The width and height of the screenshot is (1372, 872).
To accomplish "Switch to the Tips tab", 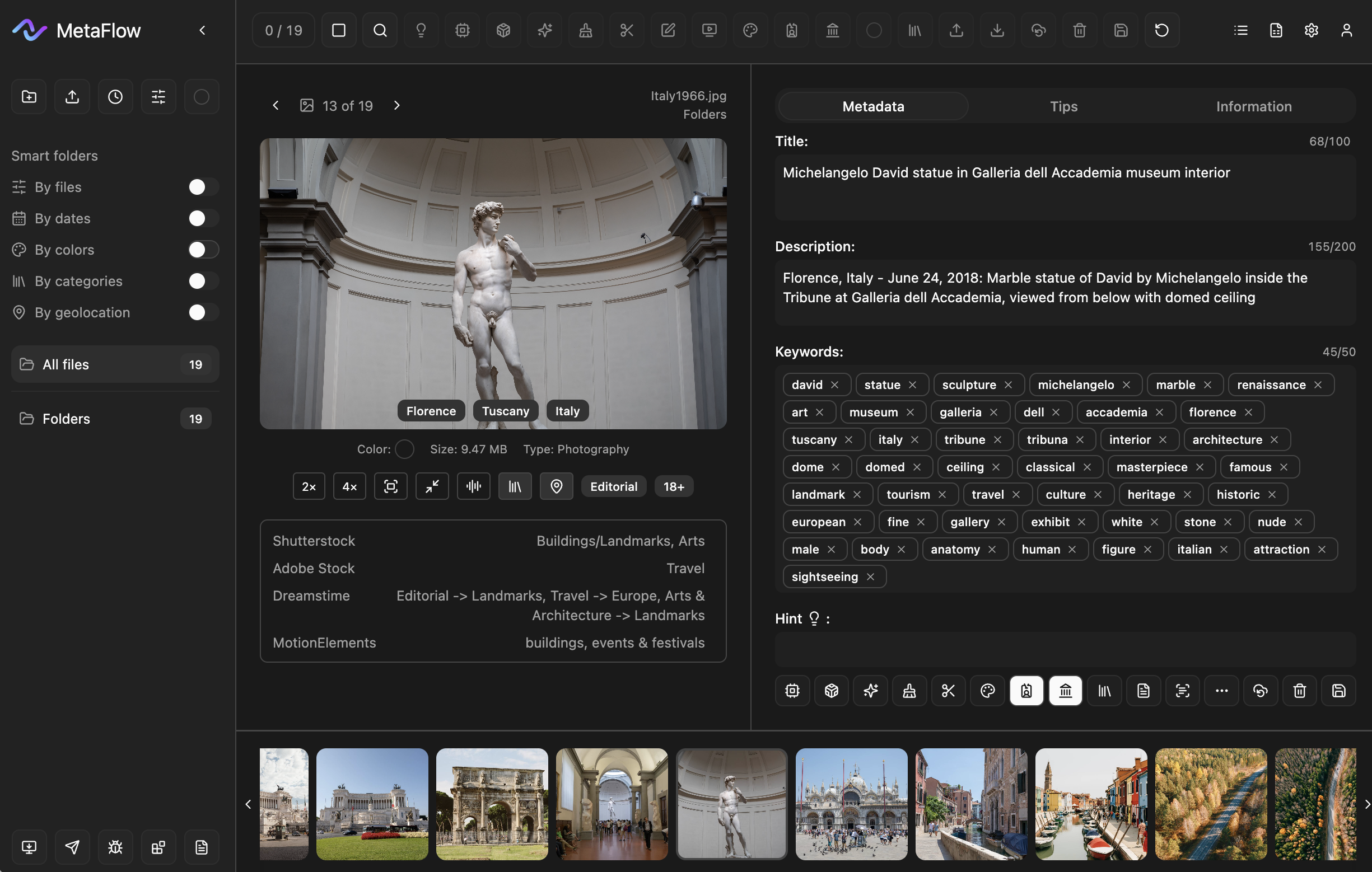I will click(x=1063, y=106).
